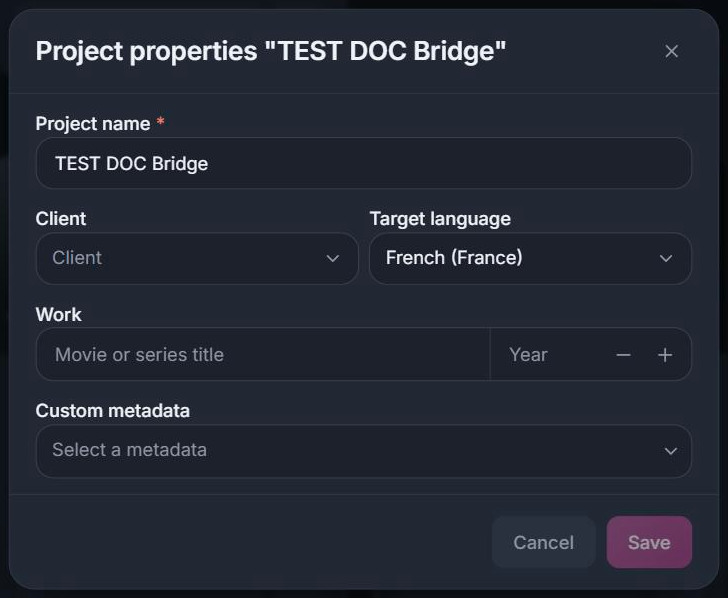The width and height of the screenshot is (728, 598).
Task: Click the Custom metadata label
Action: click(x=113, y=410)
